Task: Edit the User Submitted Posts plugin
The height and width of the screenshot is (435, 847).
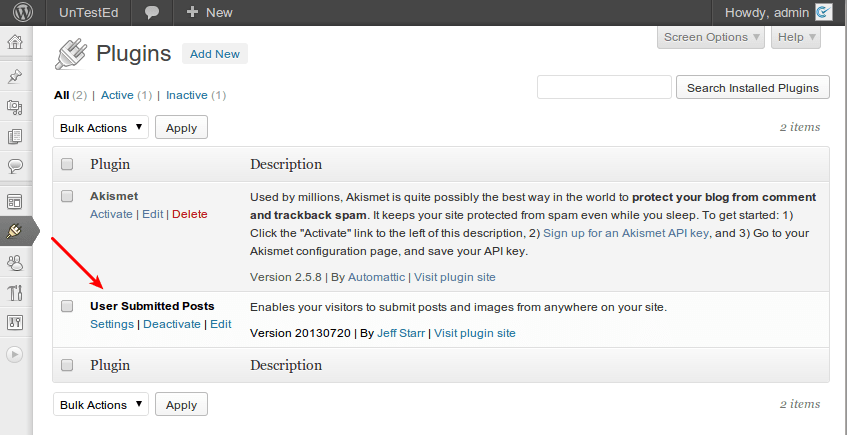Action: click(221, 324)
